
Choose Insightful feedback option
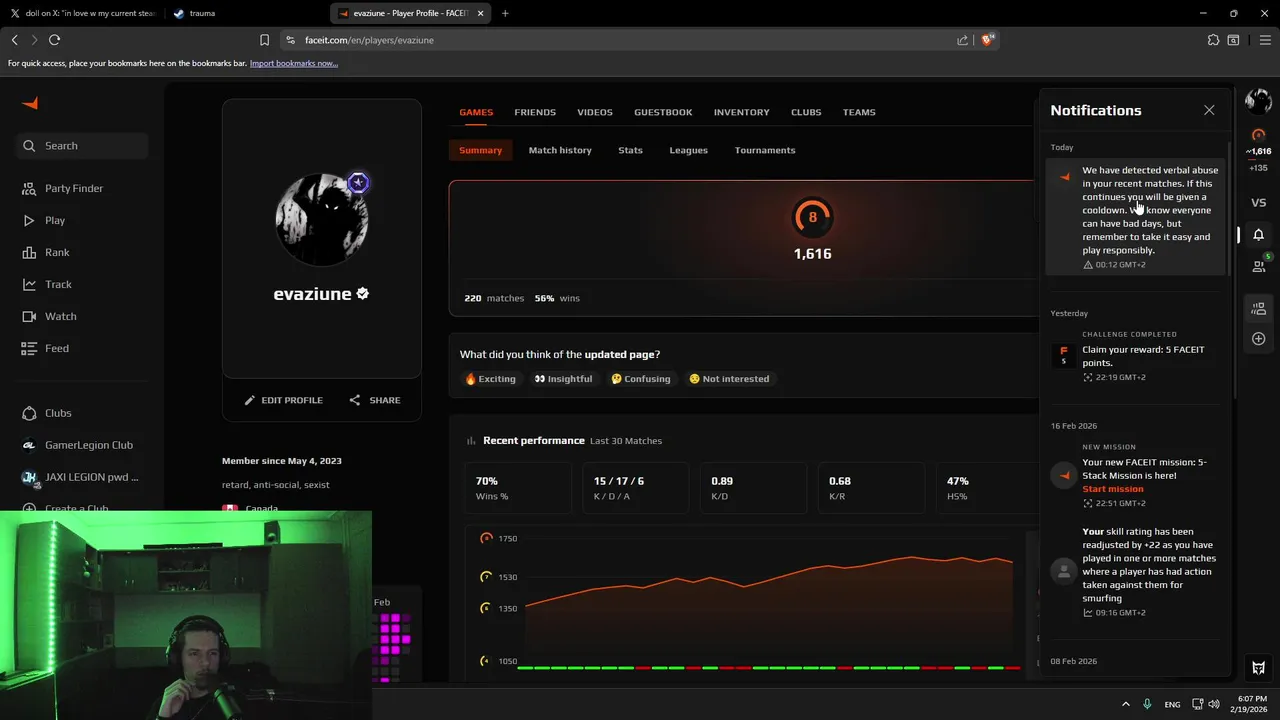click(x=563, y=379)
